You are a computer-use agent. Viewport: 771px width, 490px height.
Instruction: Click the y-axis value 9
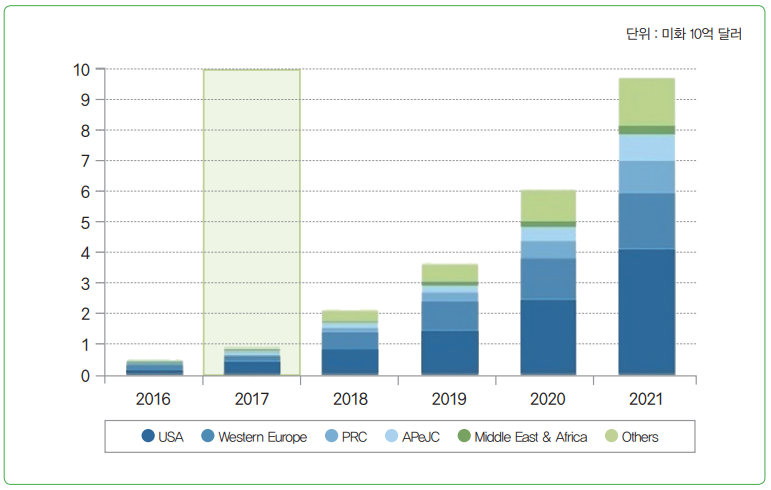pyautogui.click(x=86, y=100)
